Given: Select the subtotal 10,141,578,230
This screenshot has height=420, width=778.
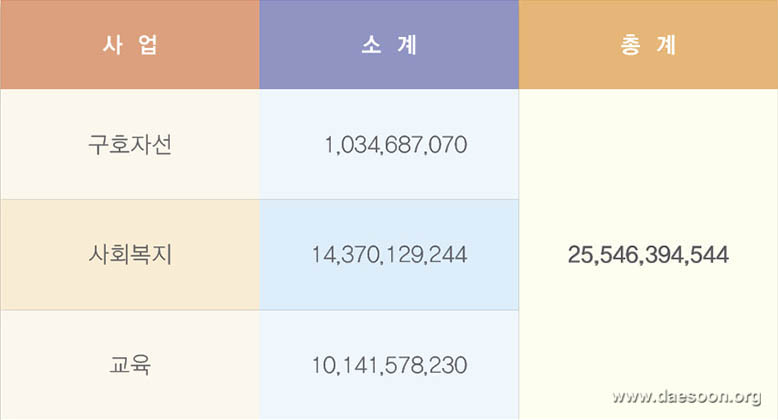Looking at the screenshot, I should (389, 365).
